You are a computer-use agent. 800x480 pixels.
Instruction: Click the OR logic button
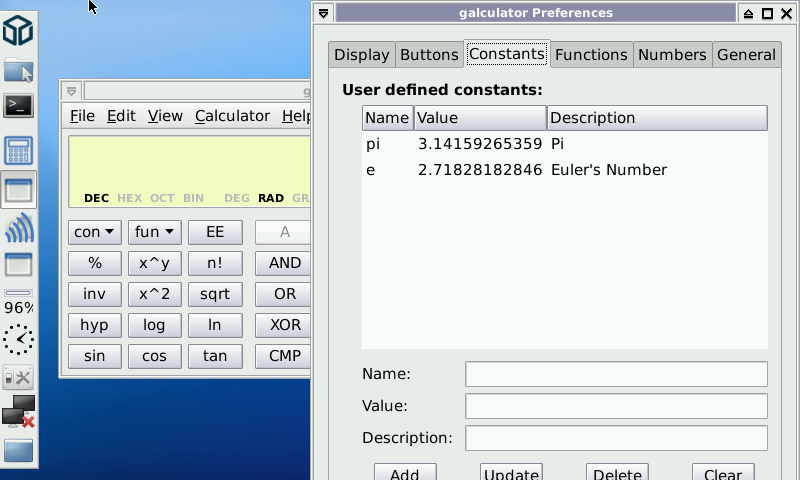tap(283, 294)
